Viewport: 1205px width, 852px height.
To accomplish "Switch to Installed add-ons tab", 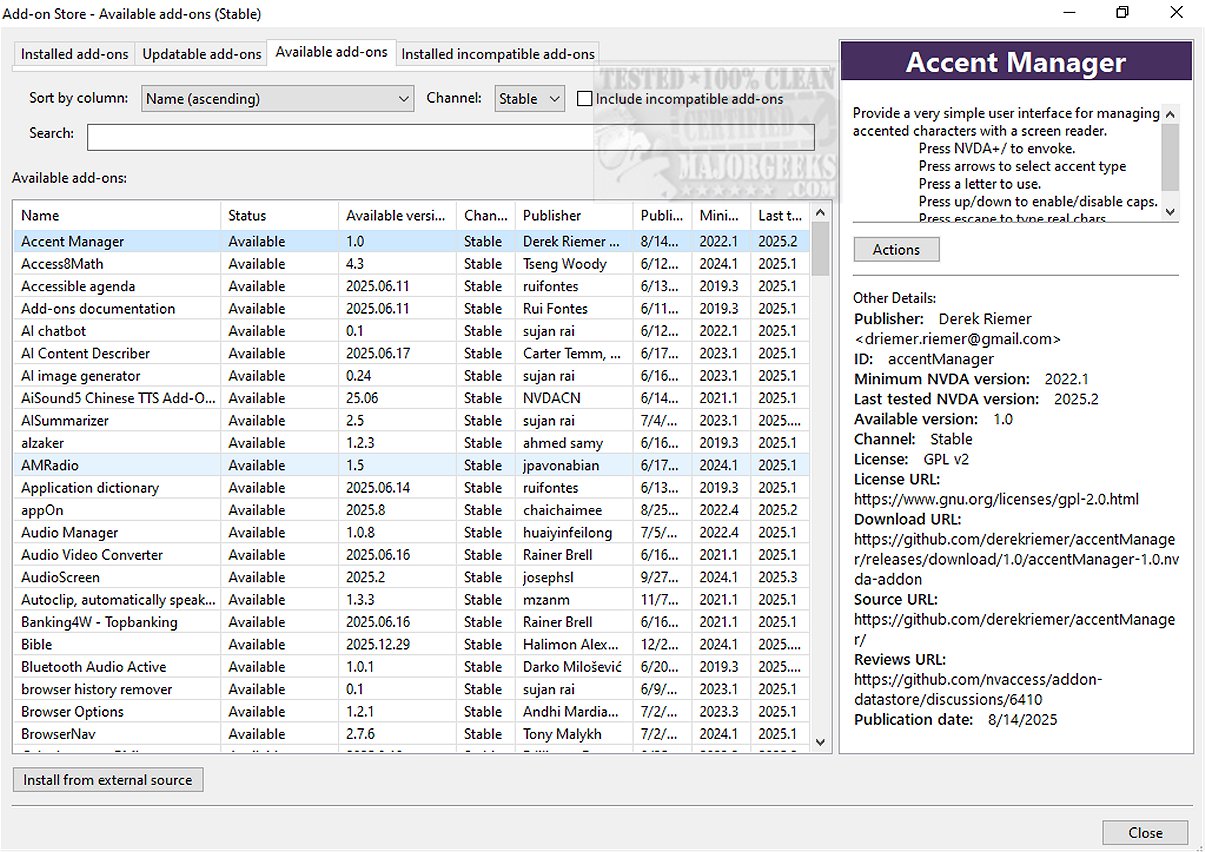I will click(x=75, y=54).
